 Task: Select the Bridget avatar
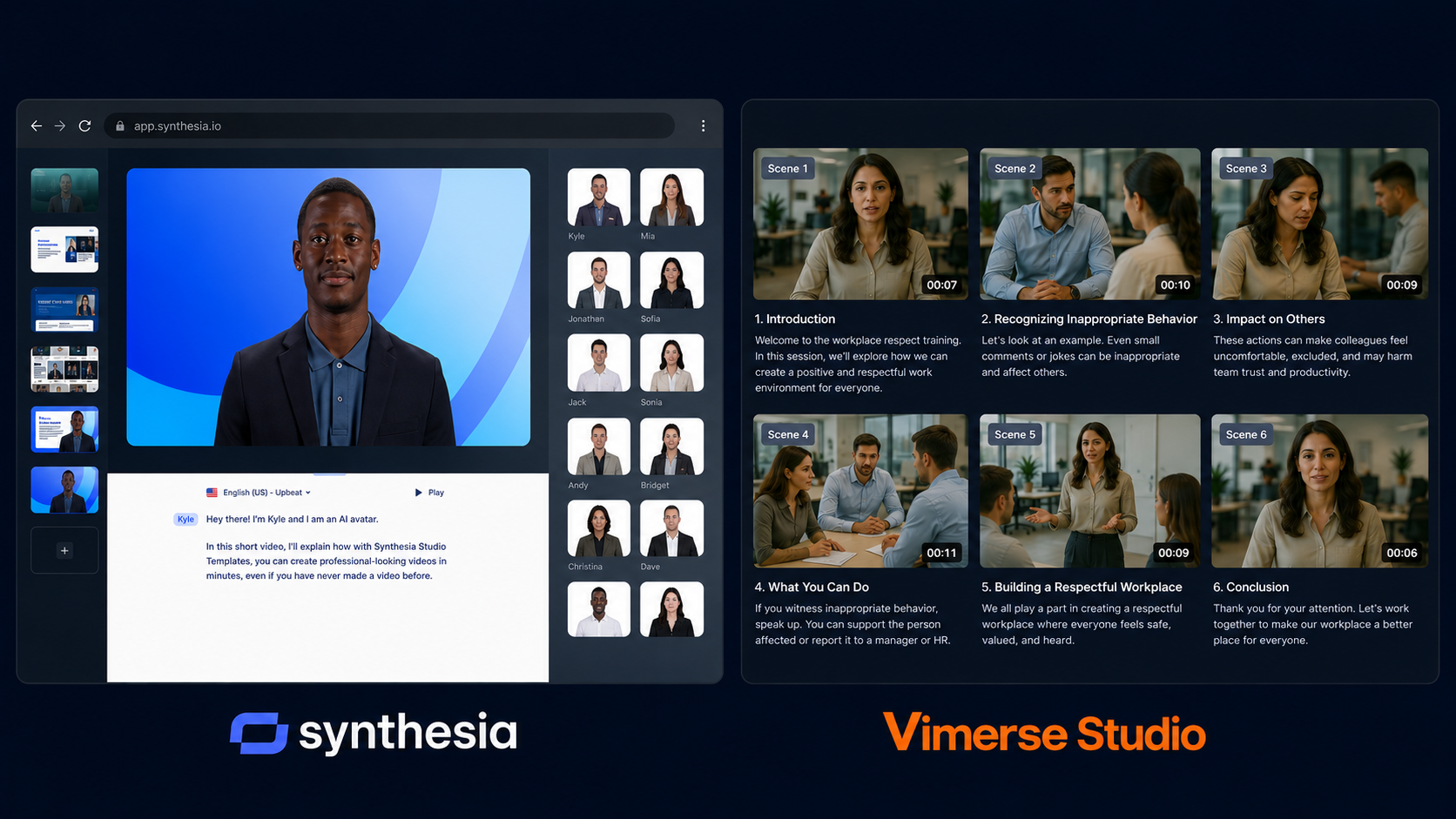pyautogui.click(x=671, y=446)
